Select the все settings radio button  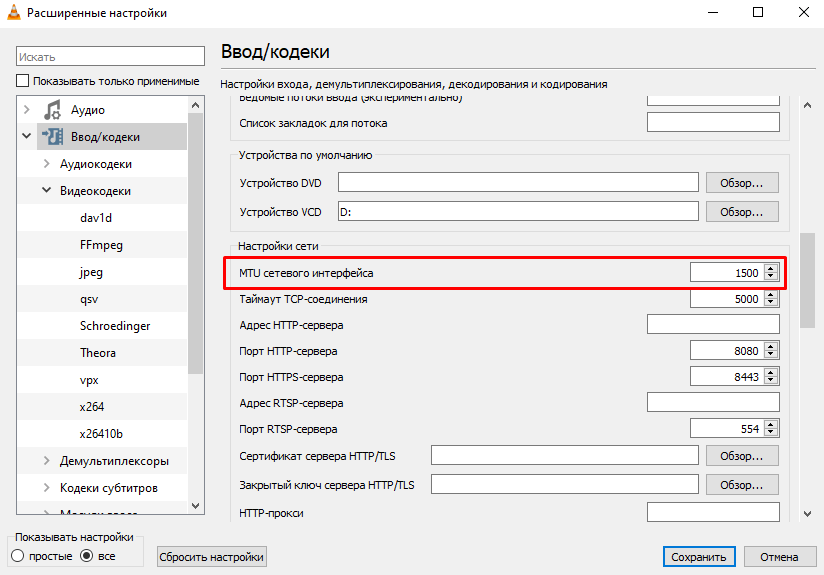click(86, 556)
